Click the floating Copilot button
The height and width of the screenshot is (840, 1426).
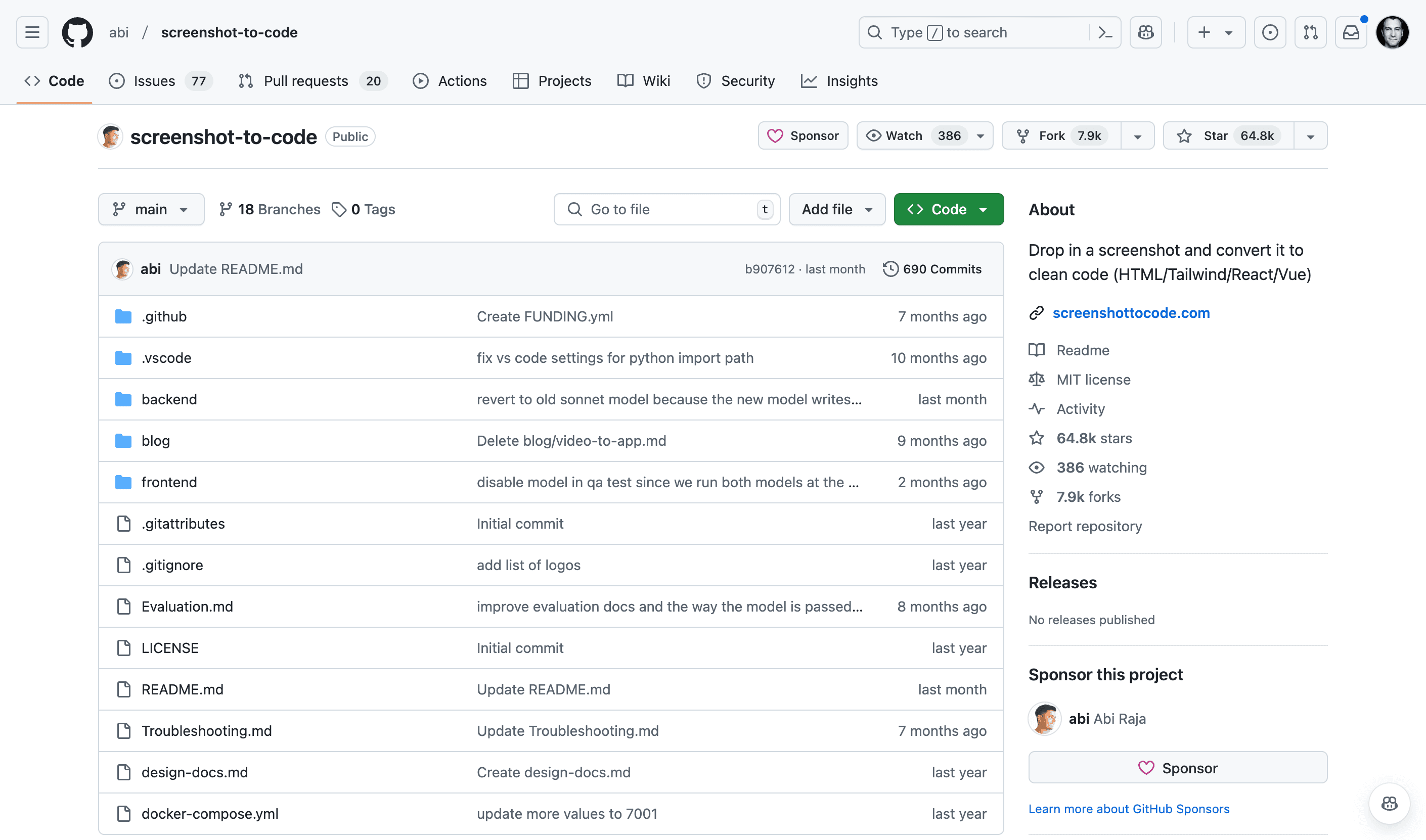[1389, 803]
